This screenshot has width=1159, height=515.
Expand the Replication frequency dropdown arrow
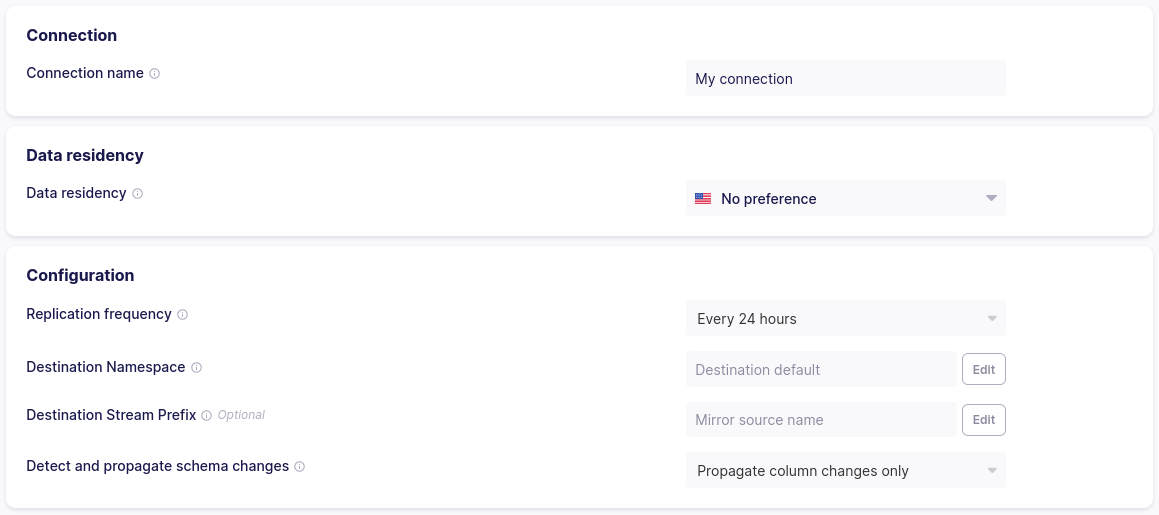(992, 319)
